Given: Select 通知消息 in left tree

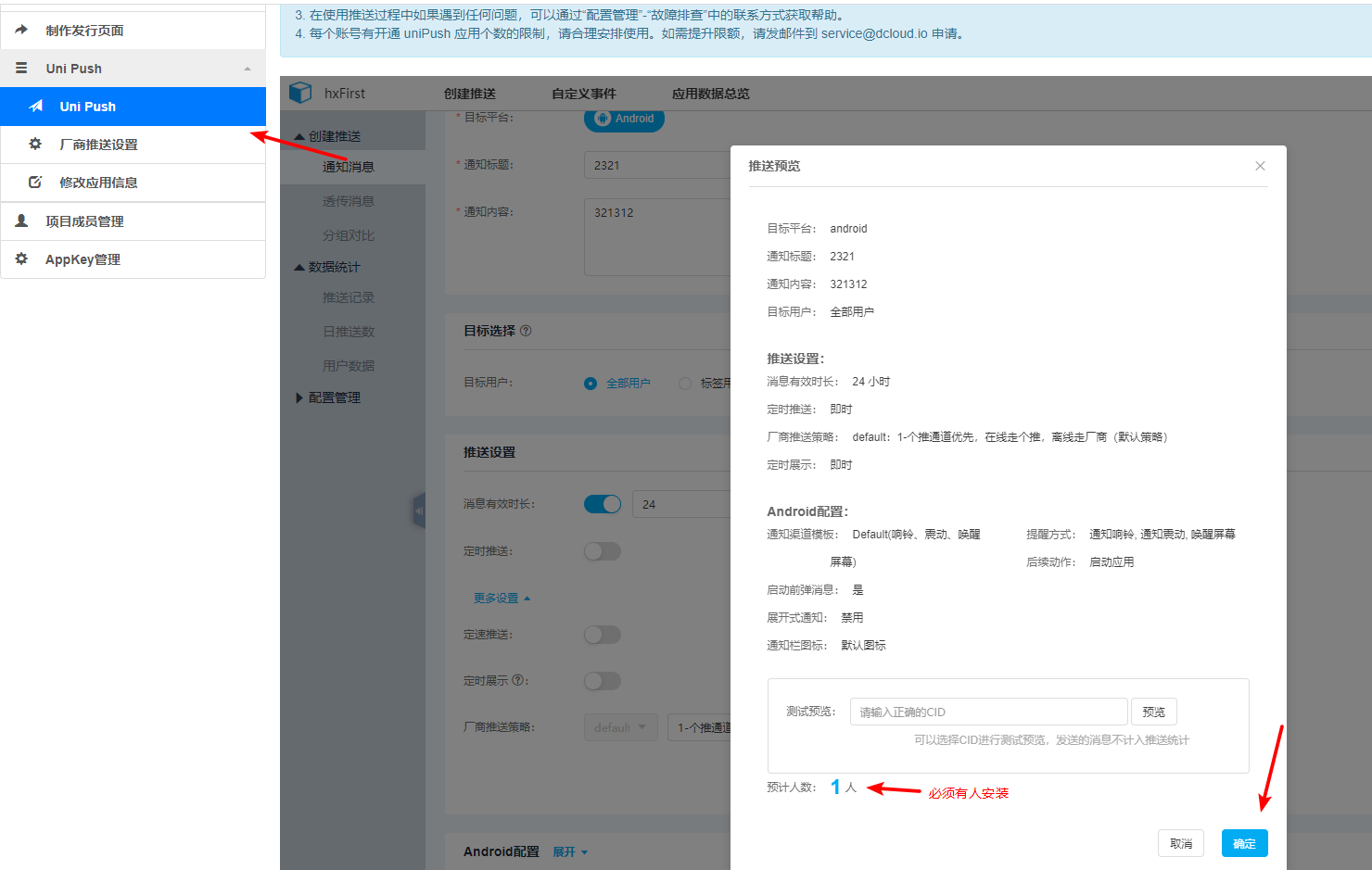Looking at the screenshot, I should coord(349,167).
